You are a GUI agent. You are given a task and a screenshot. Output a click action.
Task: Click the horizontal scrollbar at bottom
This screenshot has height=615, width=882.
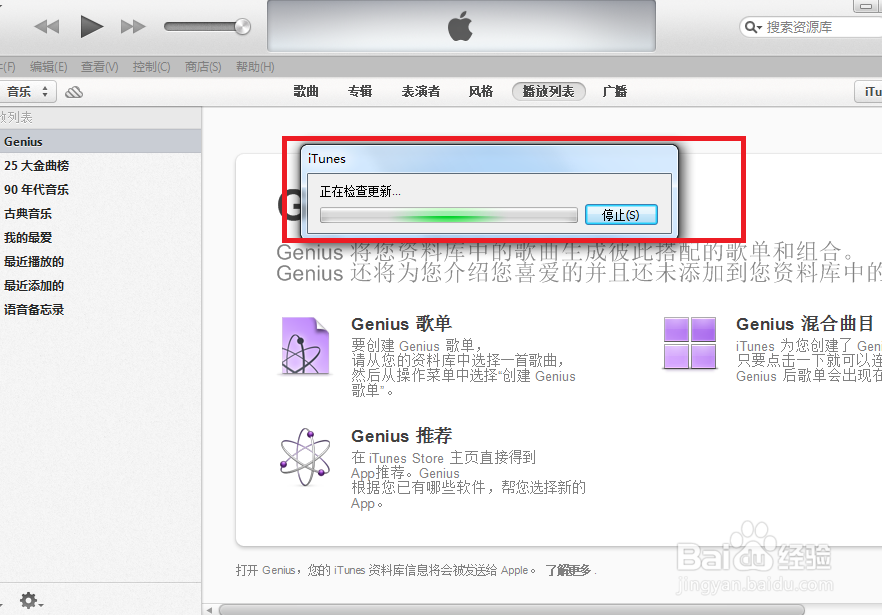pyautogui.click(x=512, y=610)
